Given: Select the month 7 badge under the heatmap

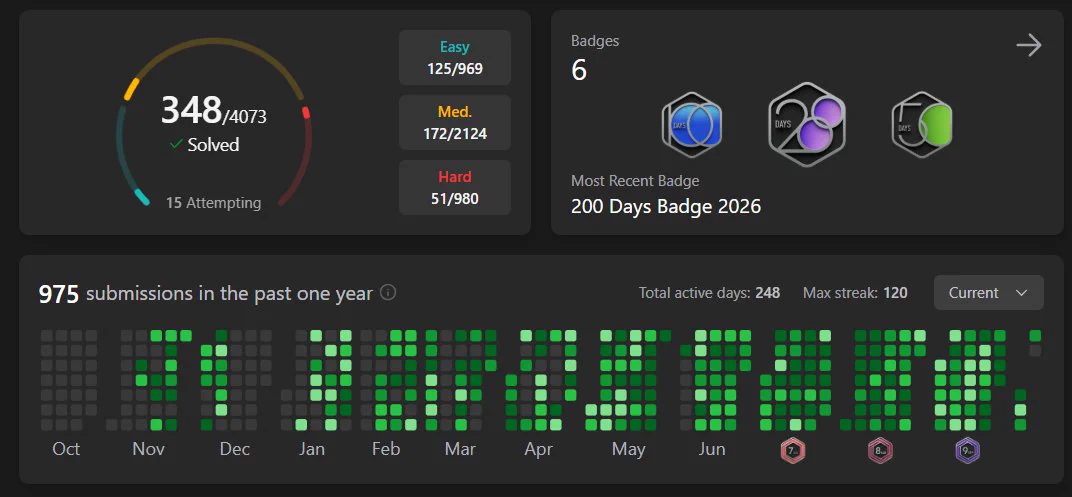Looking at the screenshot, I should 793,451.
